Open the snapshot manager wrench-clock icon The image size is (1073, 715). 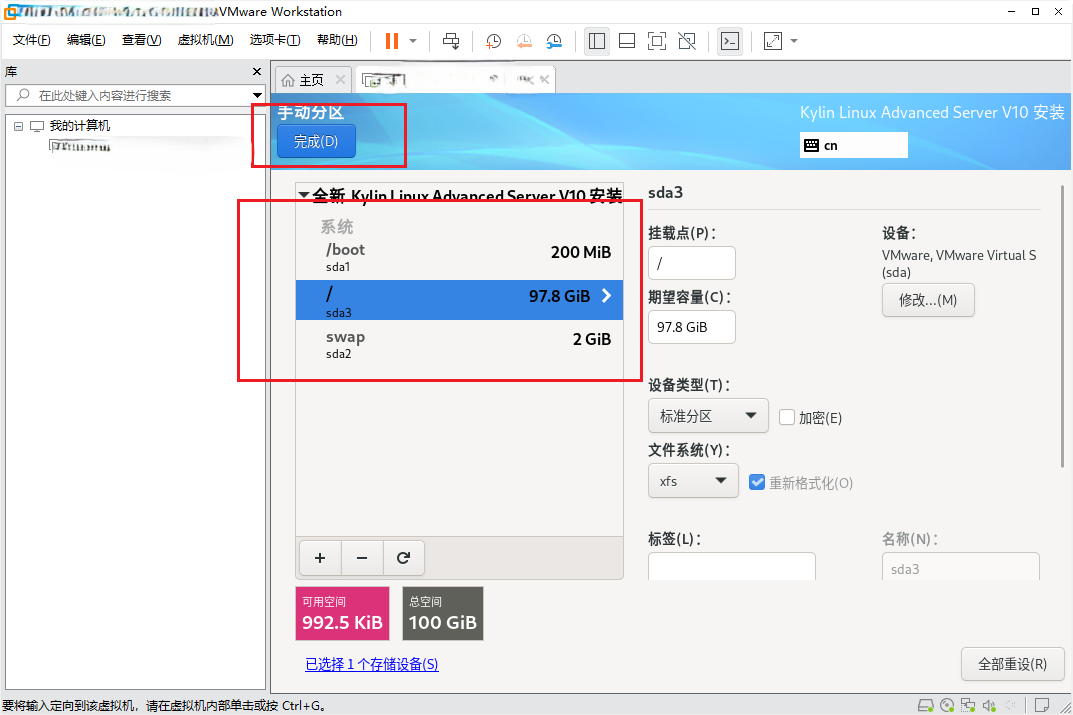click(554, 41)
